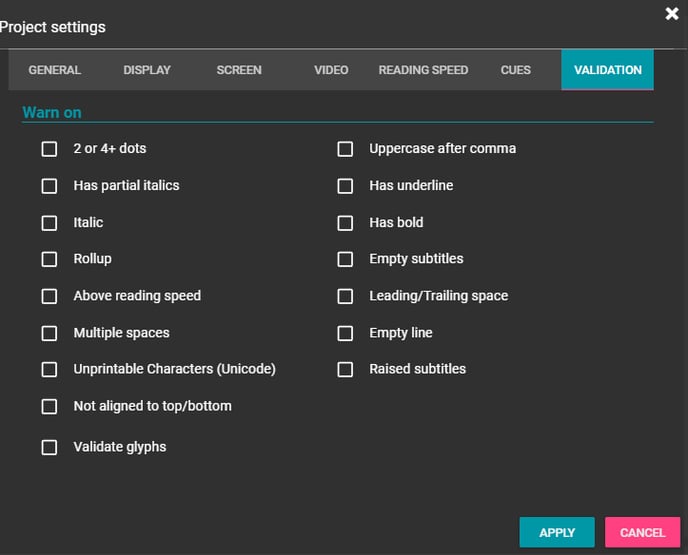Image resolution: width=688 pixels, height=555 pixels.
Task: Tick the Has partial italics checkbox
Action: [x=49, y=186]
